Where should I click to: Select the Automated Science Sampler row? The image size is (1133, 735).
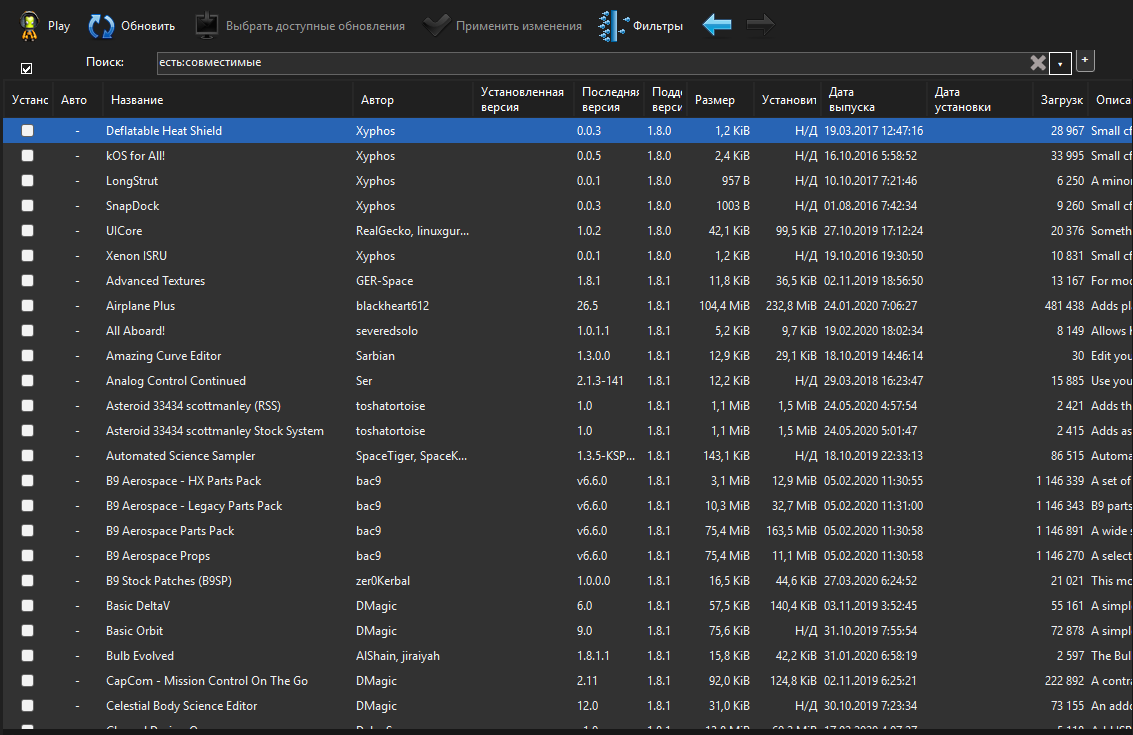(567, 455)
